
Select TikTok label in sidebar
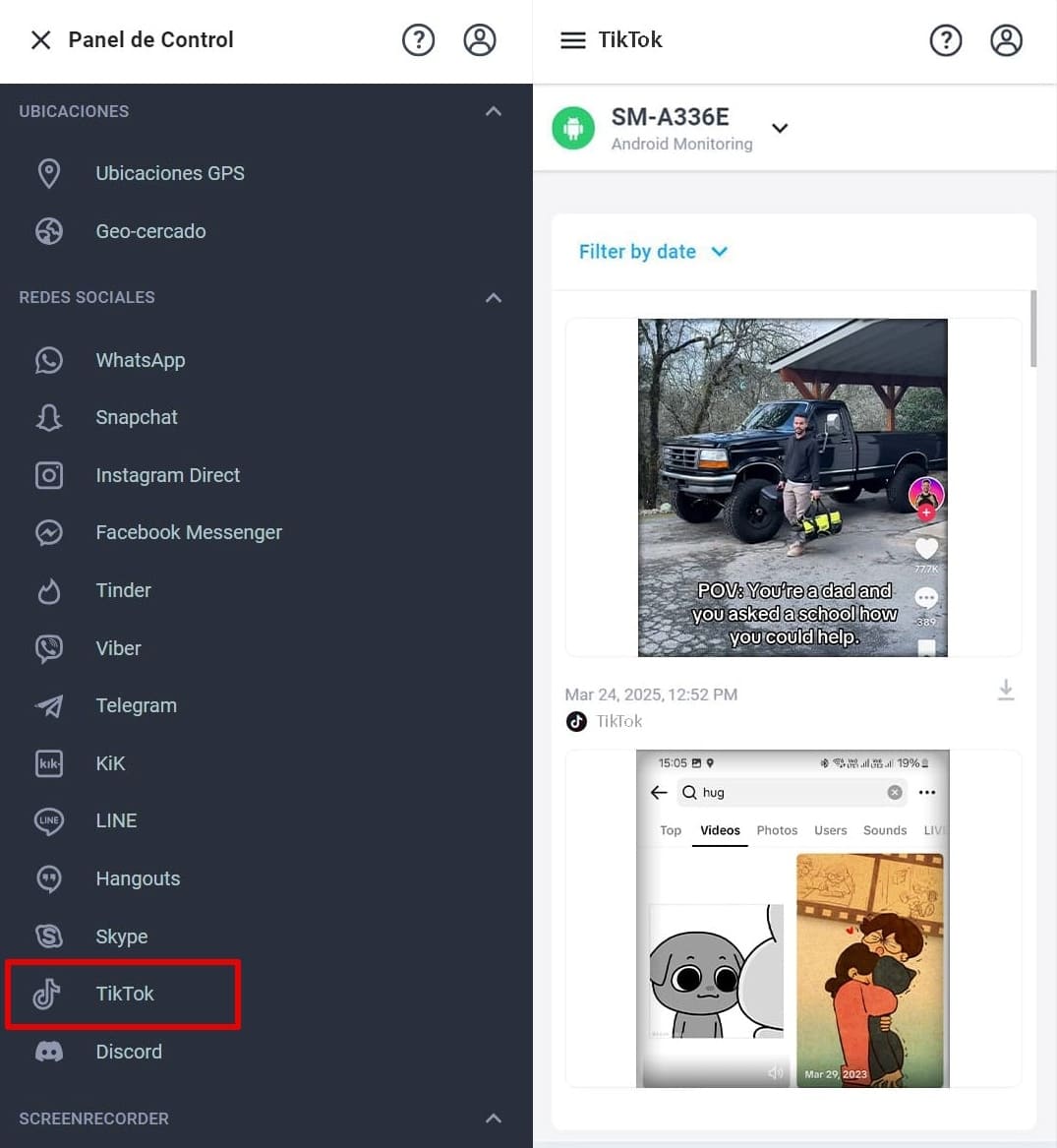tap(125, 994)
